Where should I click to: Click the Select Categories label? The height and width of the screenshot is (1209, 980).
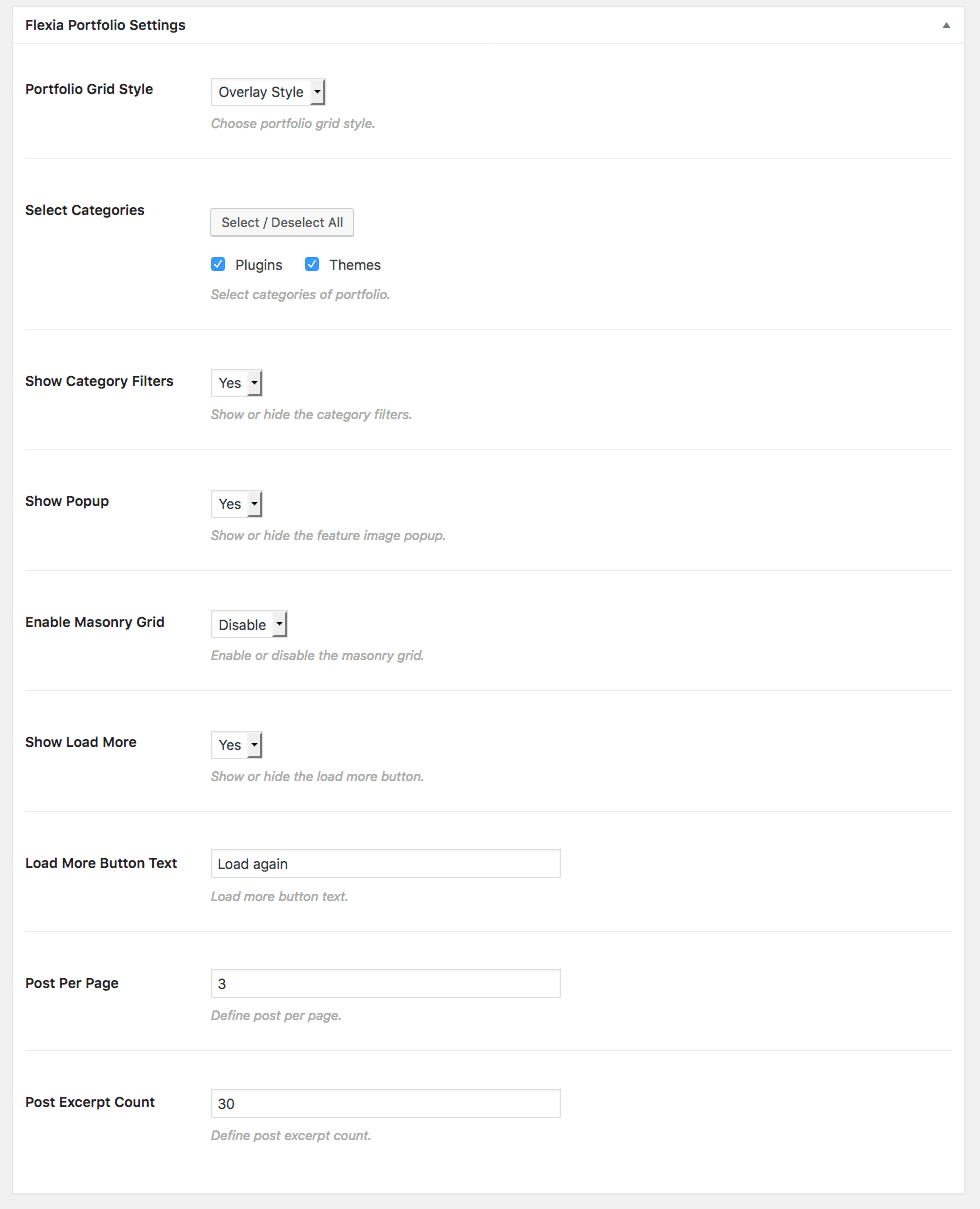tap(85, 210)
